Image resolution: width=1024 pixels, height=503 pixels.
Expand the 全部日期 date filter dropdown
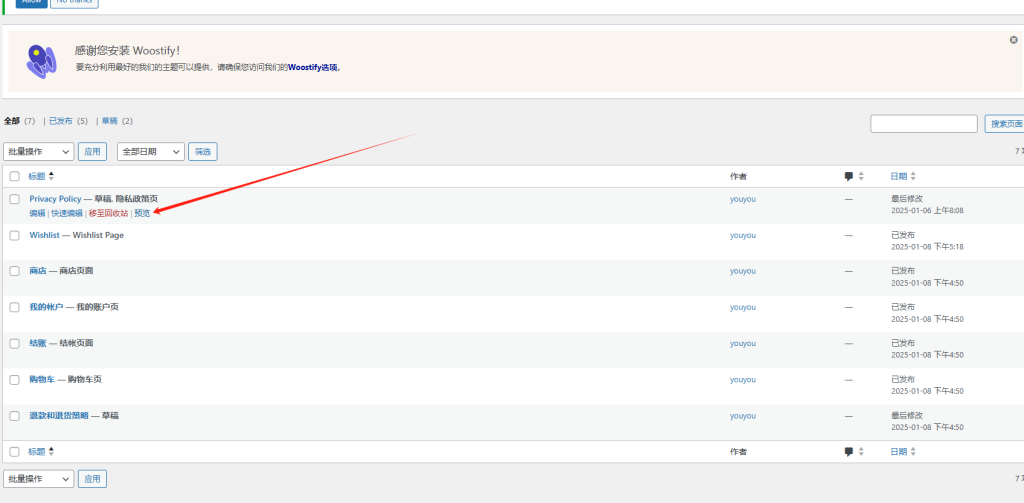coord(151,152)
